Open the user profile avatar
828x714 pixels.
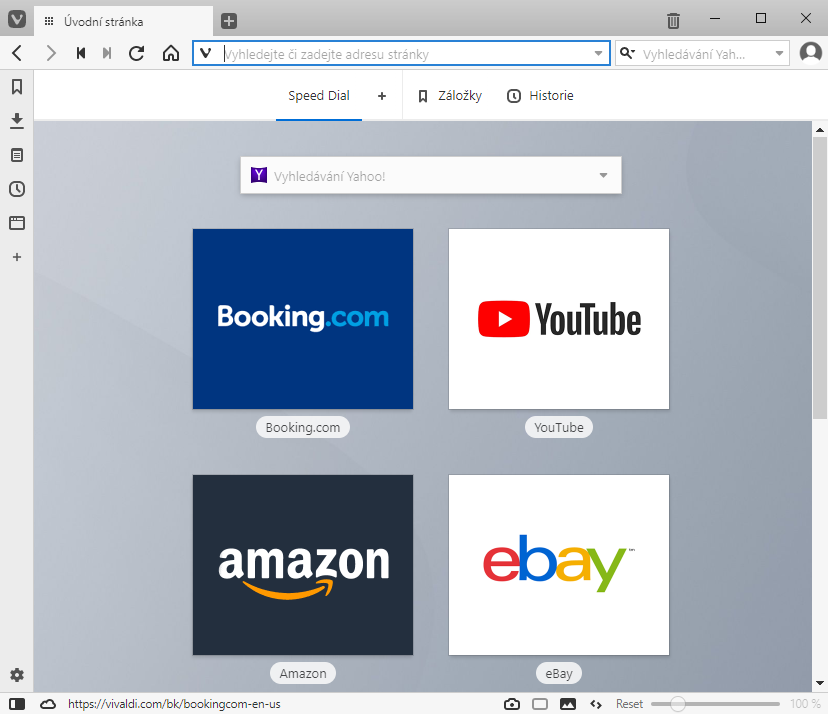pyautogui.click(x=810, y=53)
